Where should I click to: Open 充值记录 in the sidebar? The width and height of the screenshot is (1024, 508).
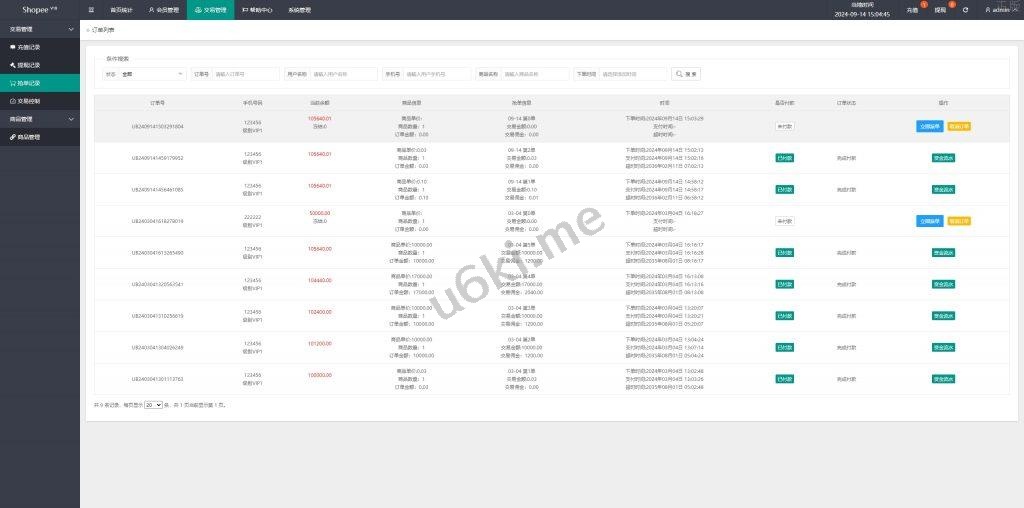28,47
